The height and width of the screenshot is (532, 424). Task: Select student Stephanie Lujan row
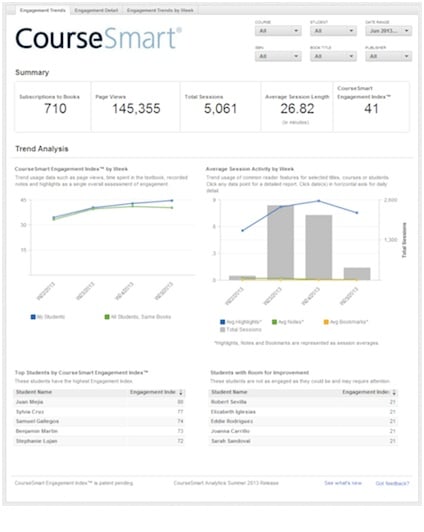(x=99, y=441)
